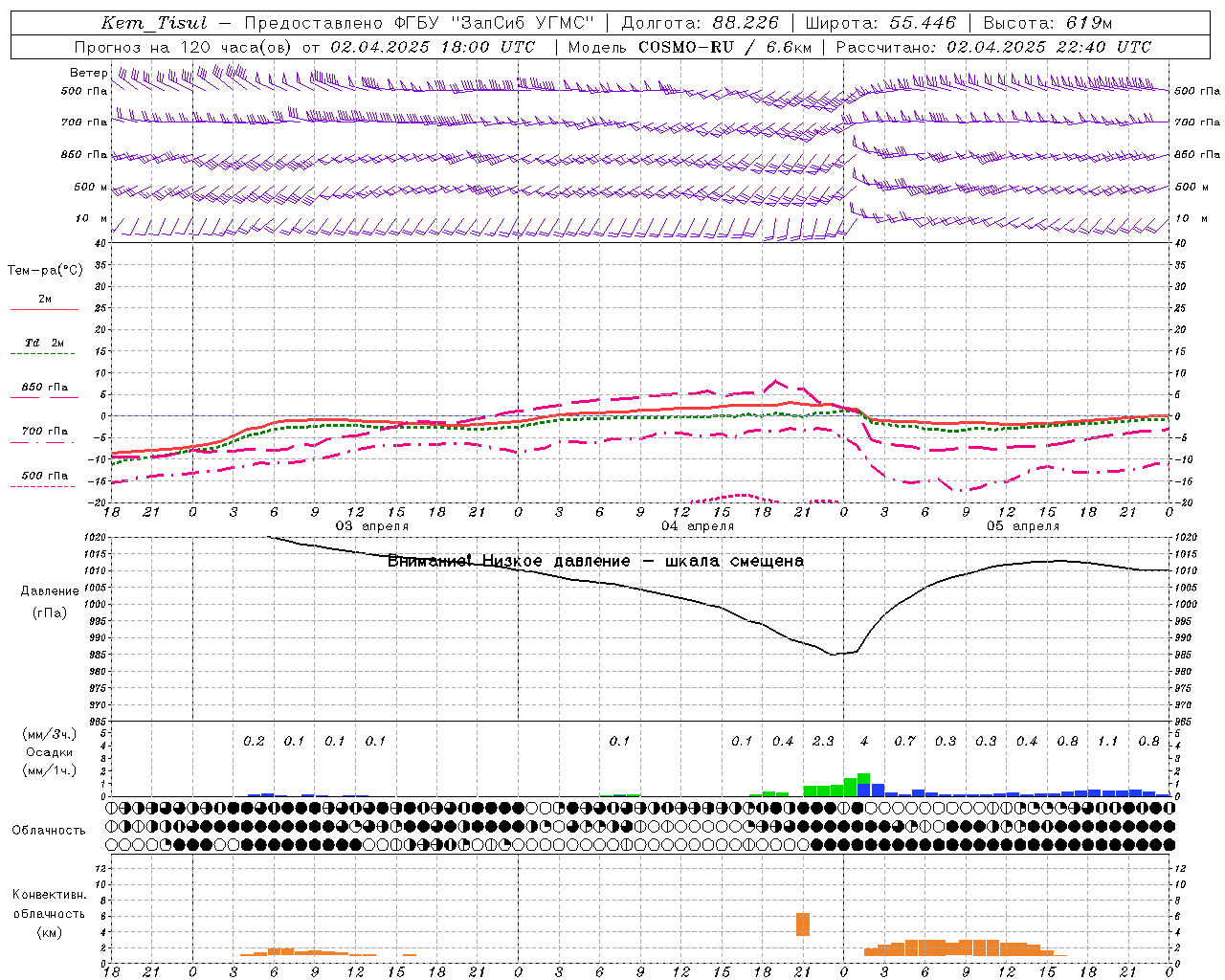Click the solid red '2м' legend line

point(44,310)
